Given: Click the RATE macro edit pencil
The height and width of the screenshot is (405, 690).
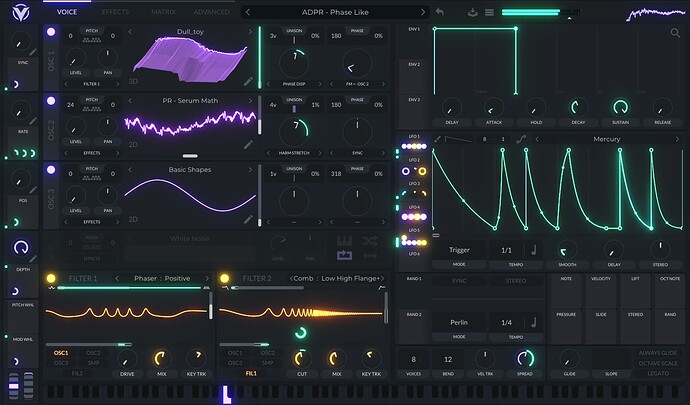Looking at the screenshot, I should point(33,121).
